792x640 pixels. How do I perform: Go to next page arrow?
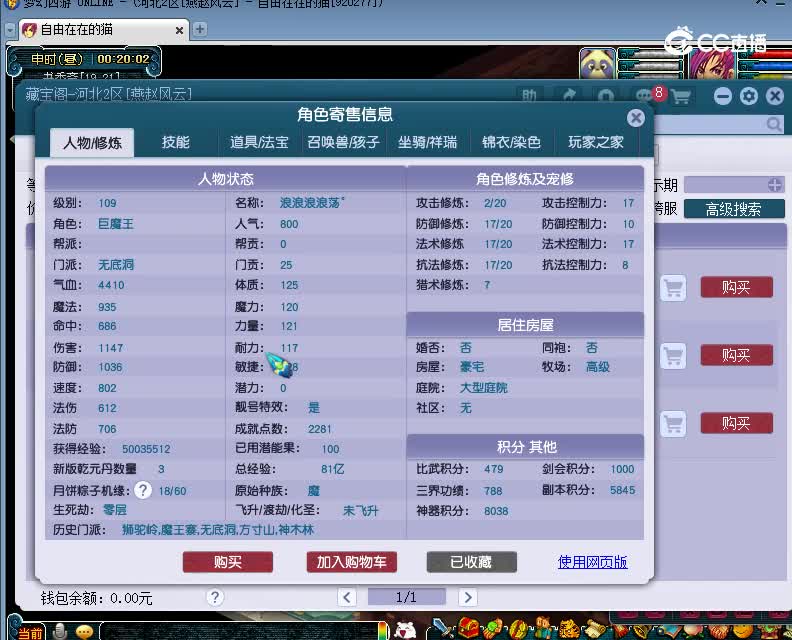[468, 598]
